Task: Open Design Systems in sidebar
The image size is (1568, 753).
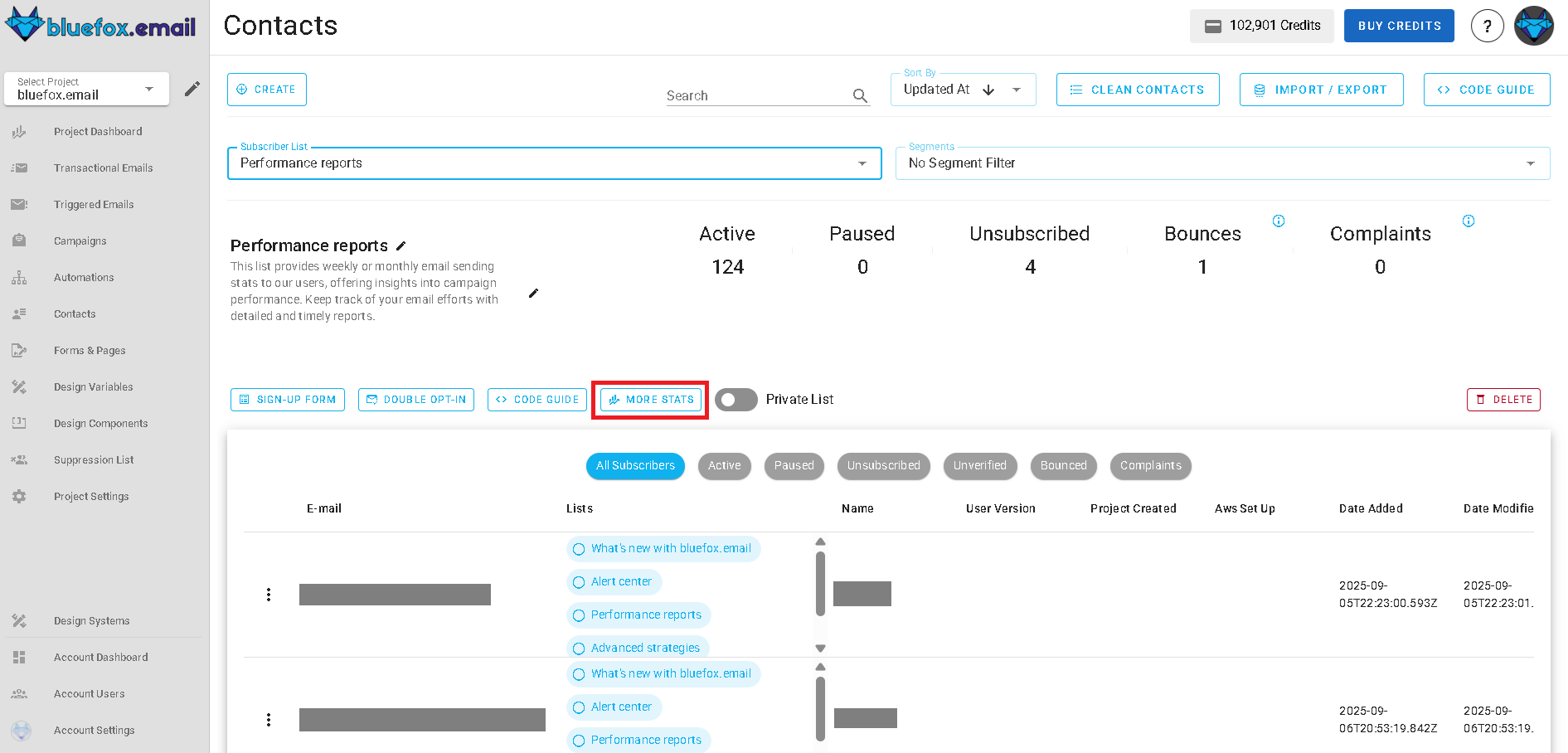Action: (x=92, y=620)
